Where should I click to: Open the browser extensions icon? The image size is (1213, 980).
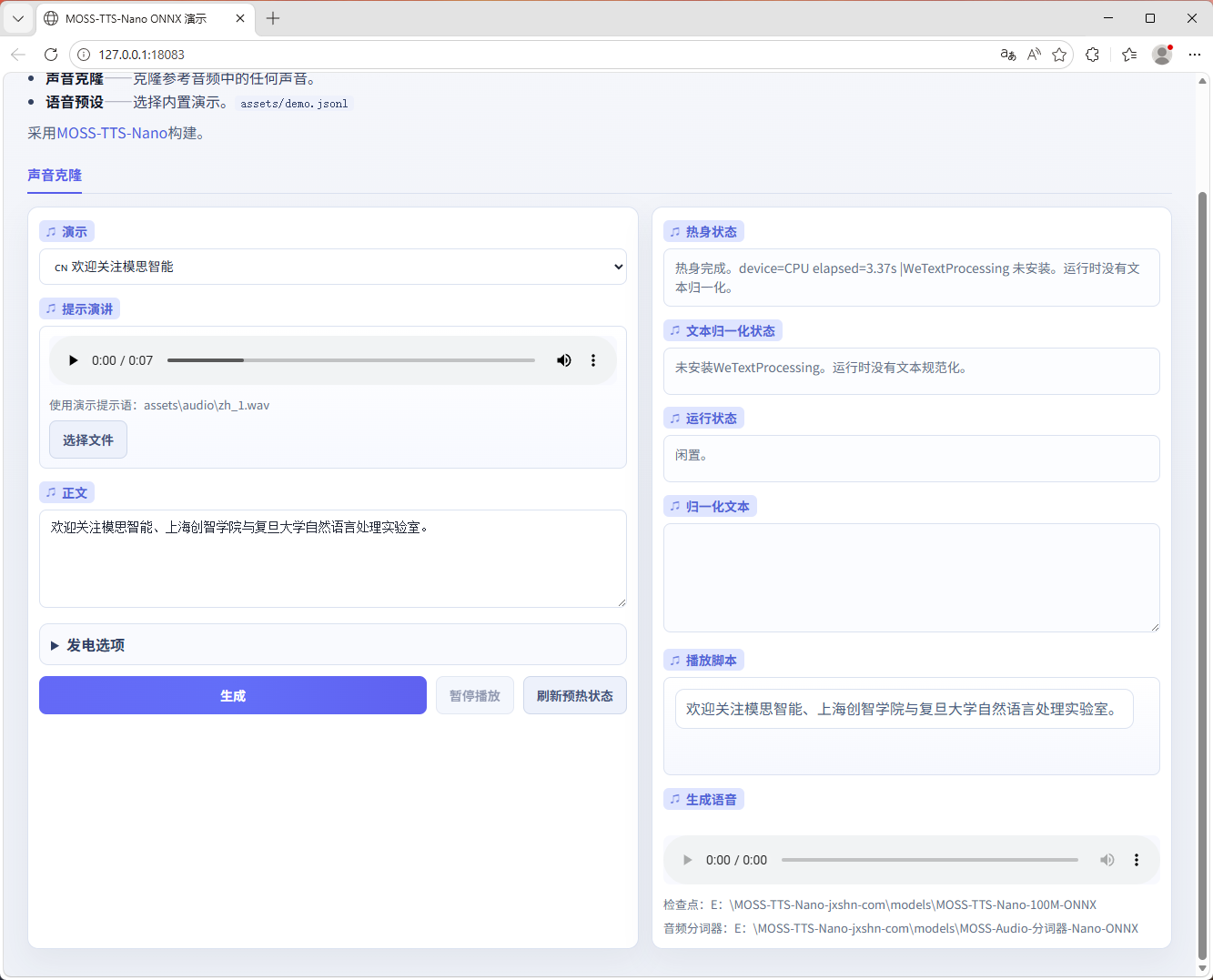point(1092,55)
